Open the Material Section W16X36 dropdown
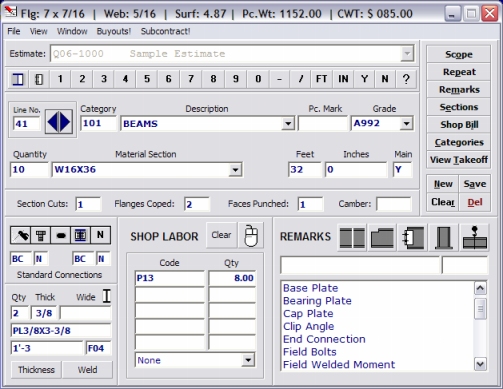The image size is (503, 389). 235,170
